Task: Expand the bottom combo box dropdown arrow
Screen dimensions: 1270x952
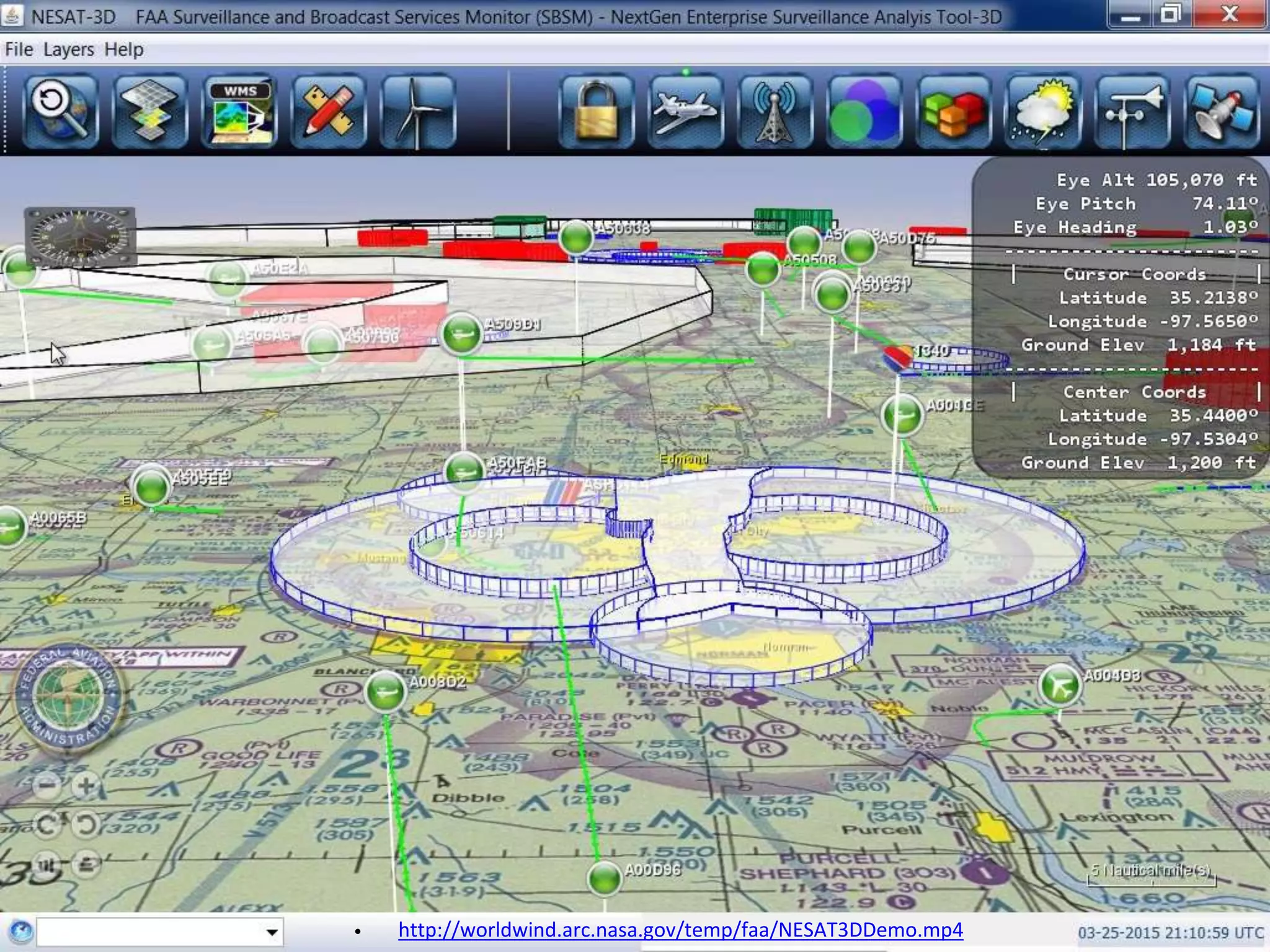Action: pyautogui.click(x=272, y=932)
